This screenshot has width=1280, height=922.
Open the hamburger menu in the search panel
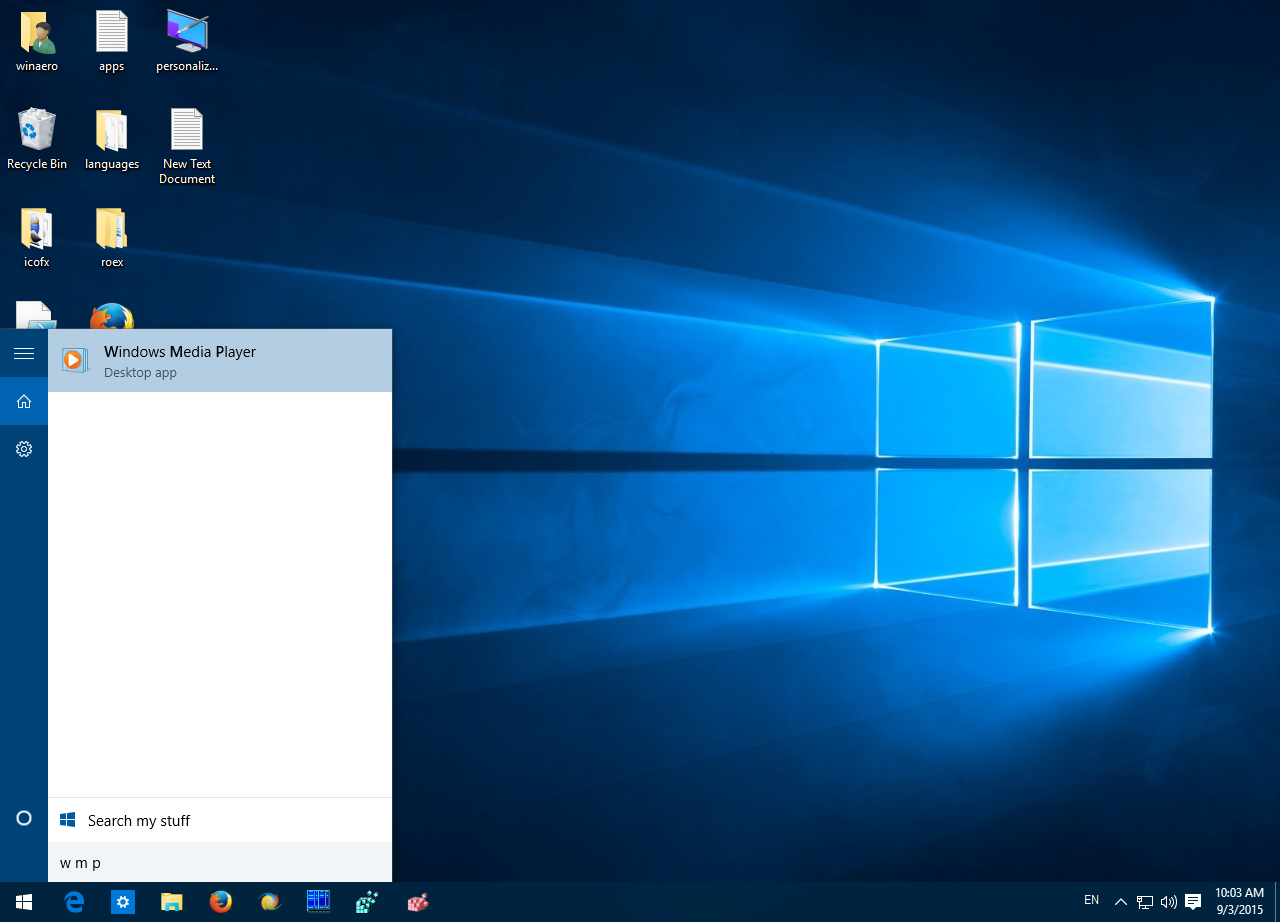click(23, 352)
